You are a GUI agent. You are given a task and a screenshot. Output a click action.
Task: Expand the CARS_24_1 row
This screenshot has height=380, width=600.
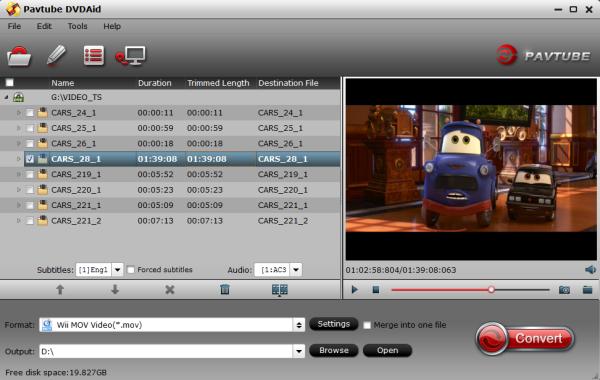(18, 113)
